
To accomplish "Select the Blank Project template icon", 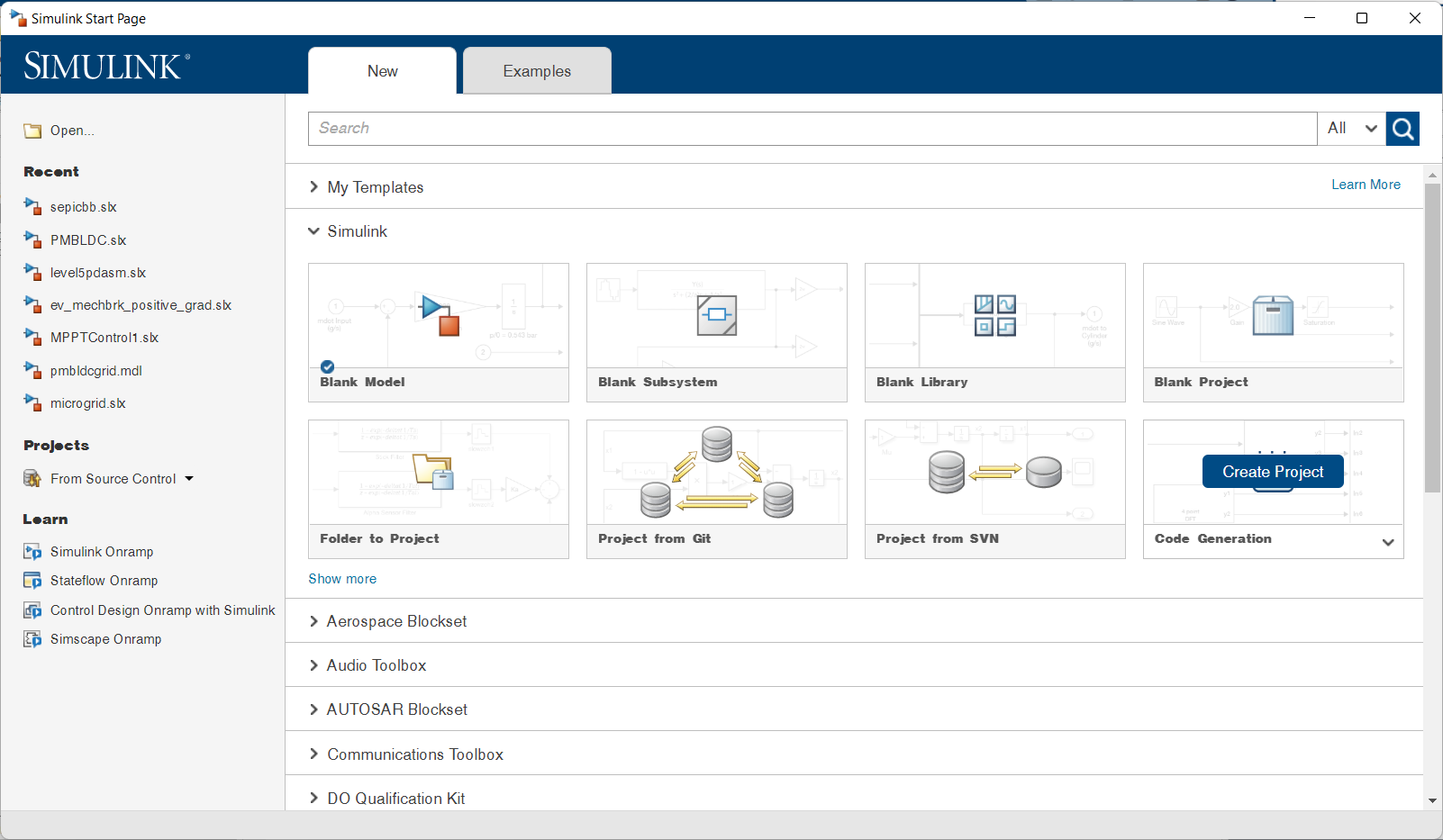I will (x=1273, y=315).
